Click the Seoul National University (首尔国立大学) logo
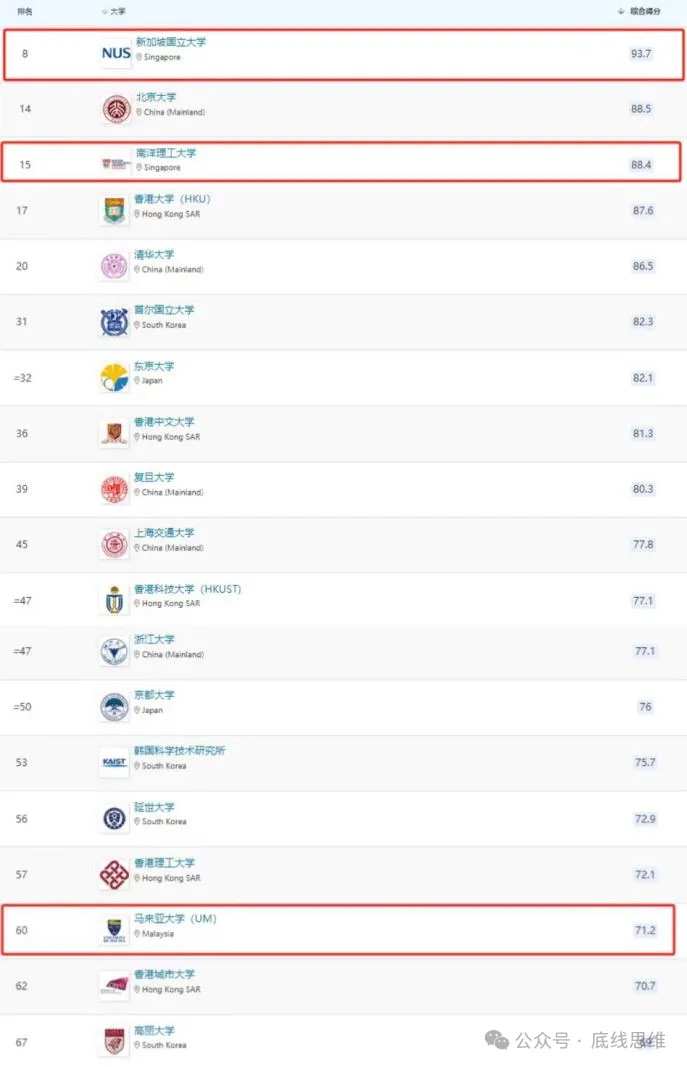The height and width of the screenshot is (1067, 687). click(x=115, y=322)
